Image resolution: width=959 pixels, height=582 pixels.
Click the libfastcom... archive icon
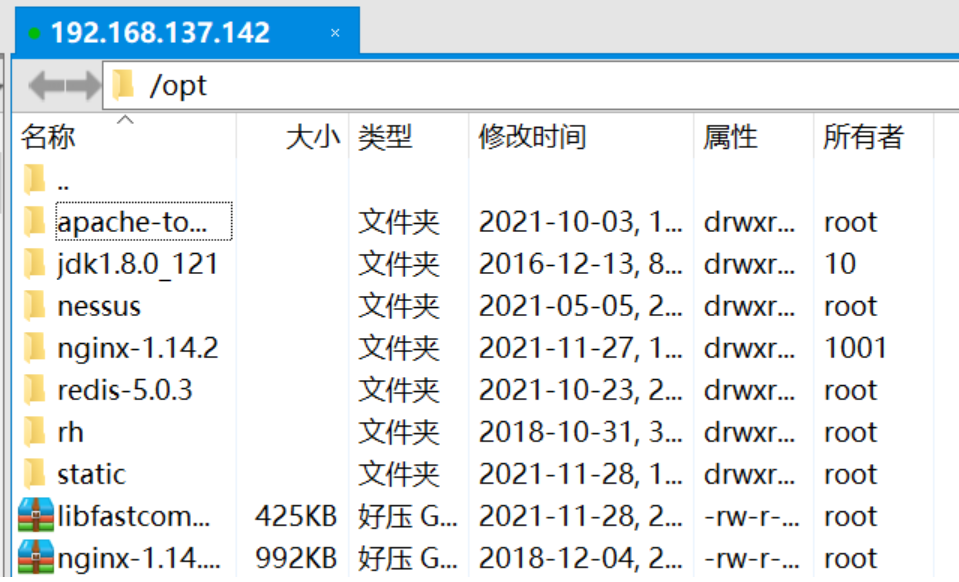[x=35, y=515]
